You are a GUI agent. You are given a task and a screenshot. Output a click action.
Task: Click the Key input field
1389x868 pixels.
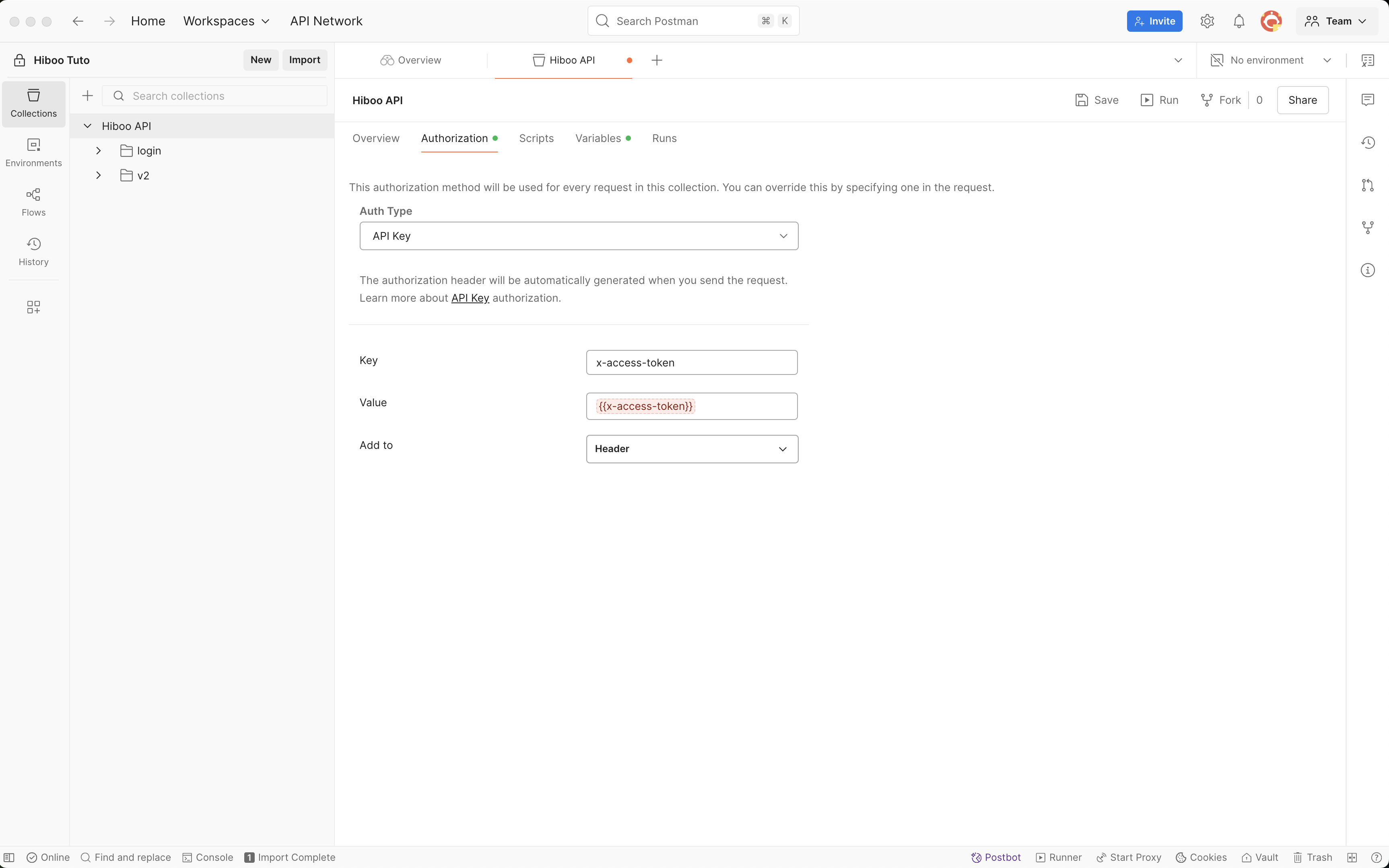coord(692,362)
